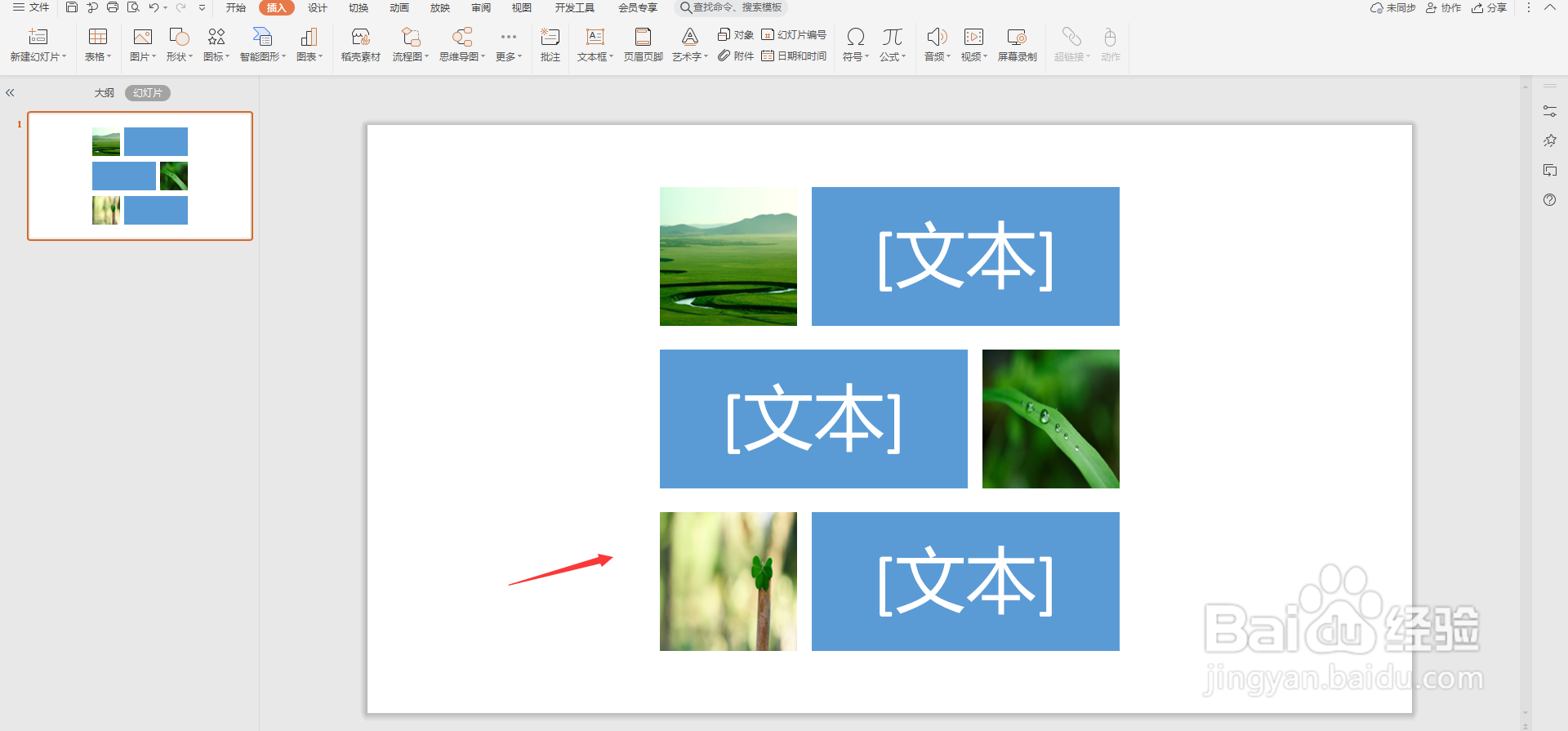Select the clover sprout image on slide
The height and width of the screenshot is (731, 1568).
728,582
